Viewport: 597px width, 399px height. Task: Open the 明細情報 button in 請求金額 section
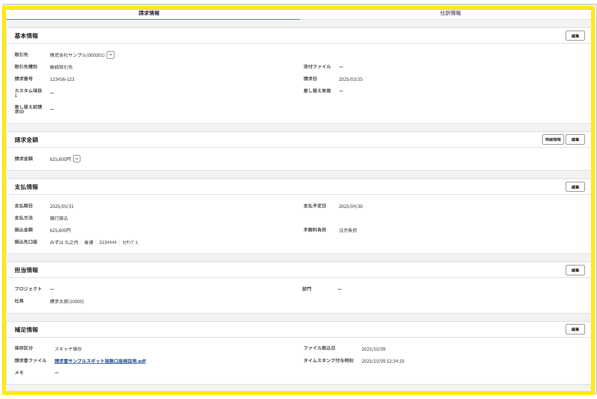[x=552, y=139]
